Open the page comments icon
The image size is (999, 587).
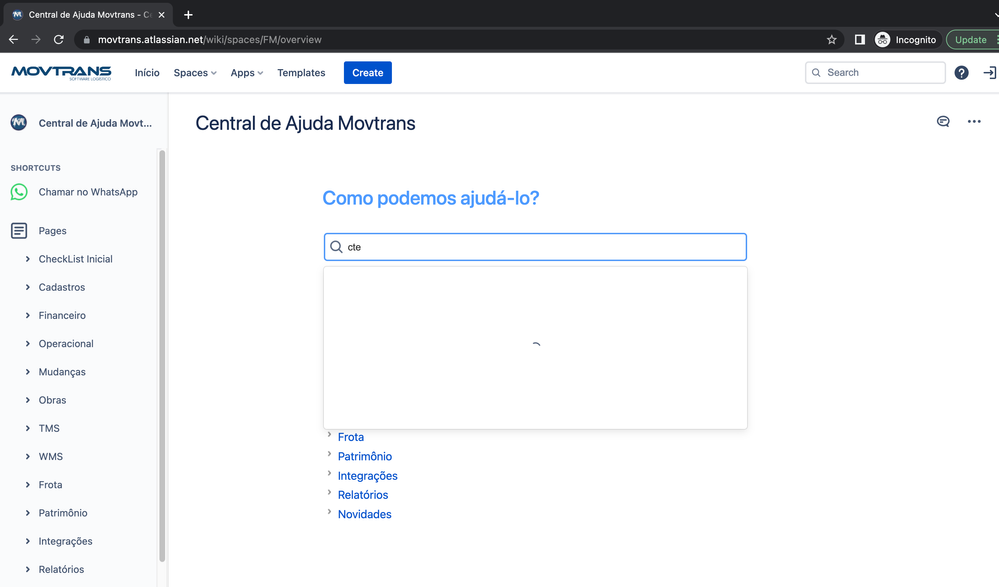click(943, 122)
